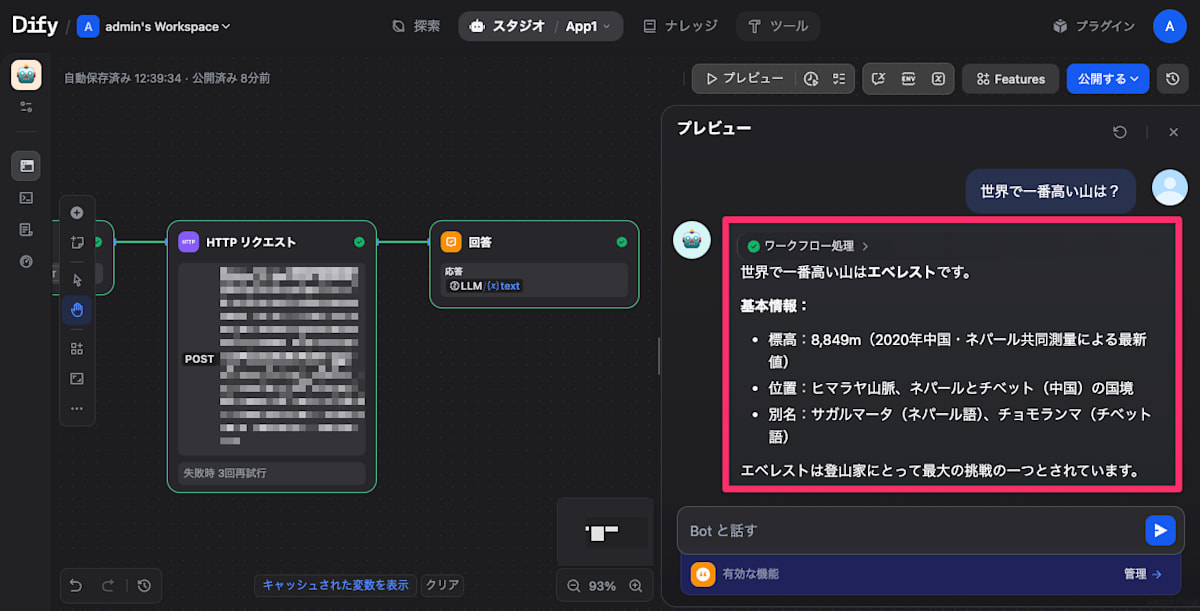1200x611 pixels.
Task: Send the chat message
Action: tap(1159, 531)
